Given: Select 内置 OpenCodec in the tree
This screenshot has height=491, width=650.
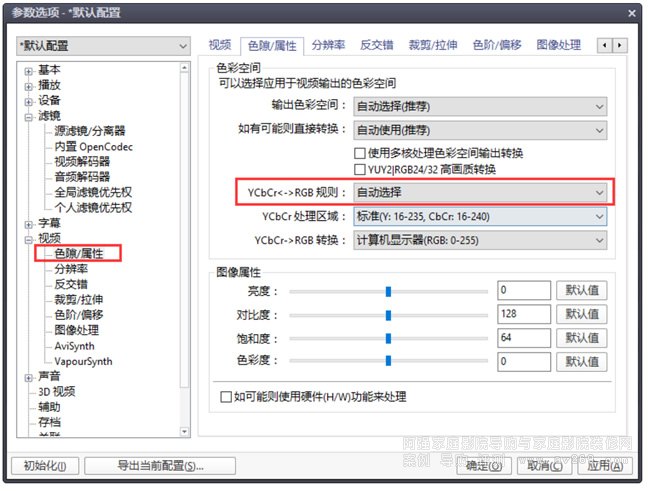Looking at the screenshot, I should click(x=93, y=147).
